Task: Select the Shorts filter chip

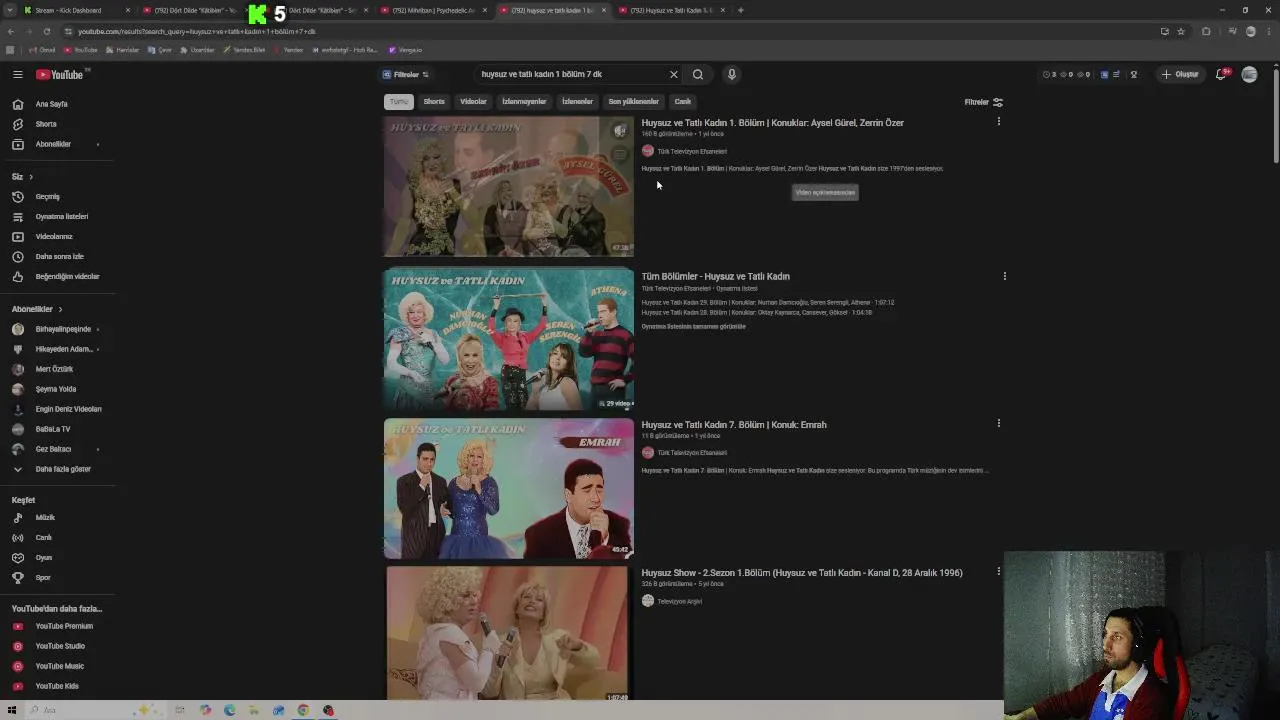Action: (x=434, y=101)
